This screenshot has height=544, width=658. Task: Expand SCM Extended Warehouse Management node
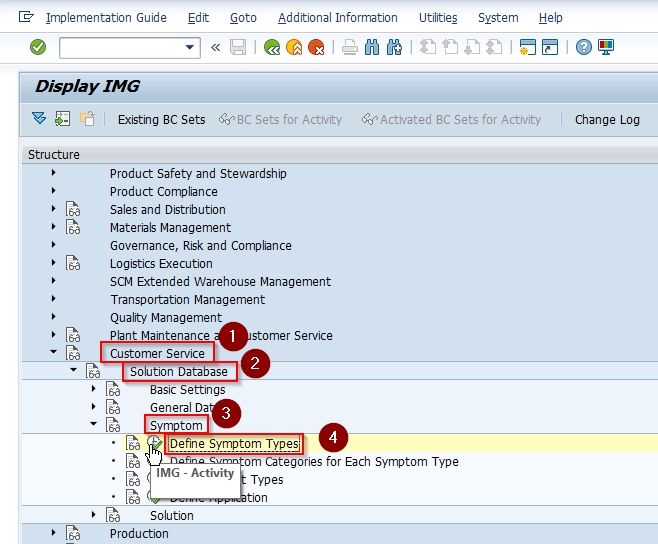[x=53, y=281]
